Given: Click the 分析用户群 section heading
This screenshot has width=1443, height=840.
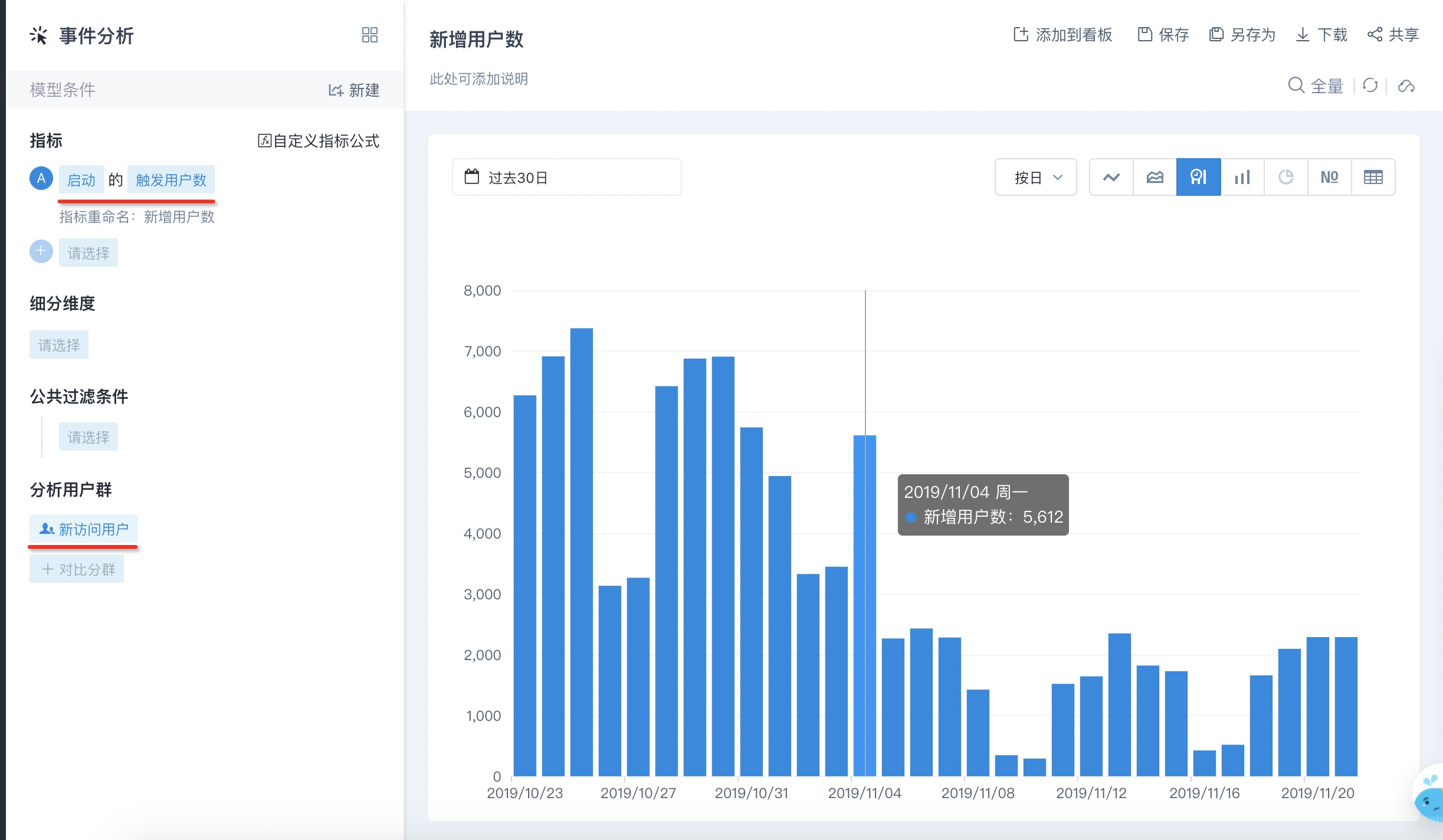Looking at the screenshot, I should (x=71, y=490).
